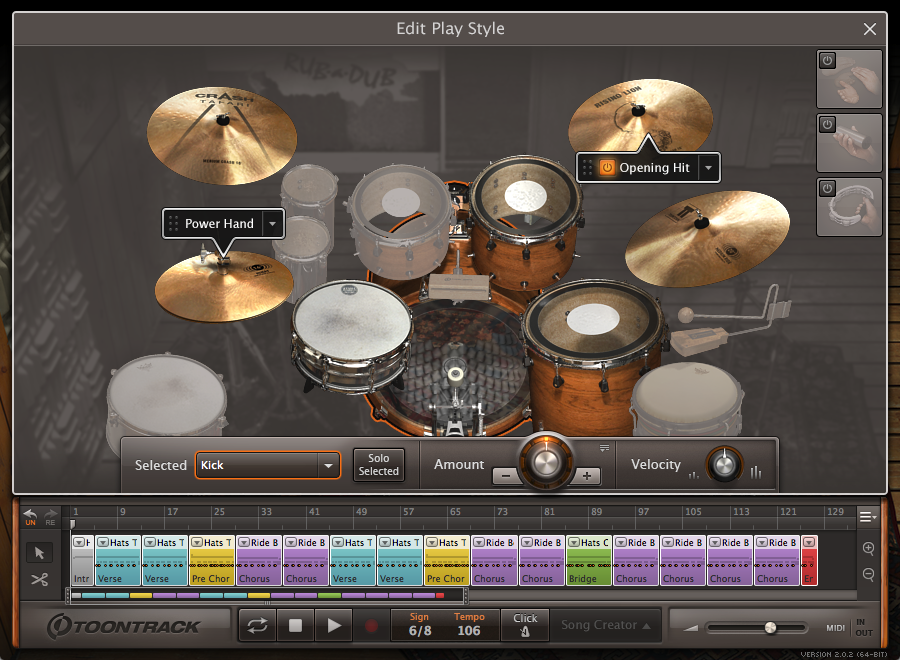Toggle loop playback
The image size is (900, 660).
tap(257, 626)
